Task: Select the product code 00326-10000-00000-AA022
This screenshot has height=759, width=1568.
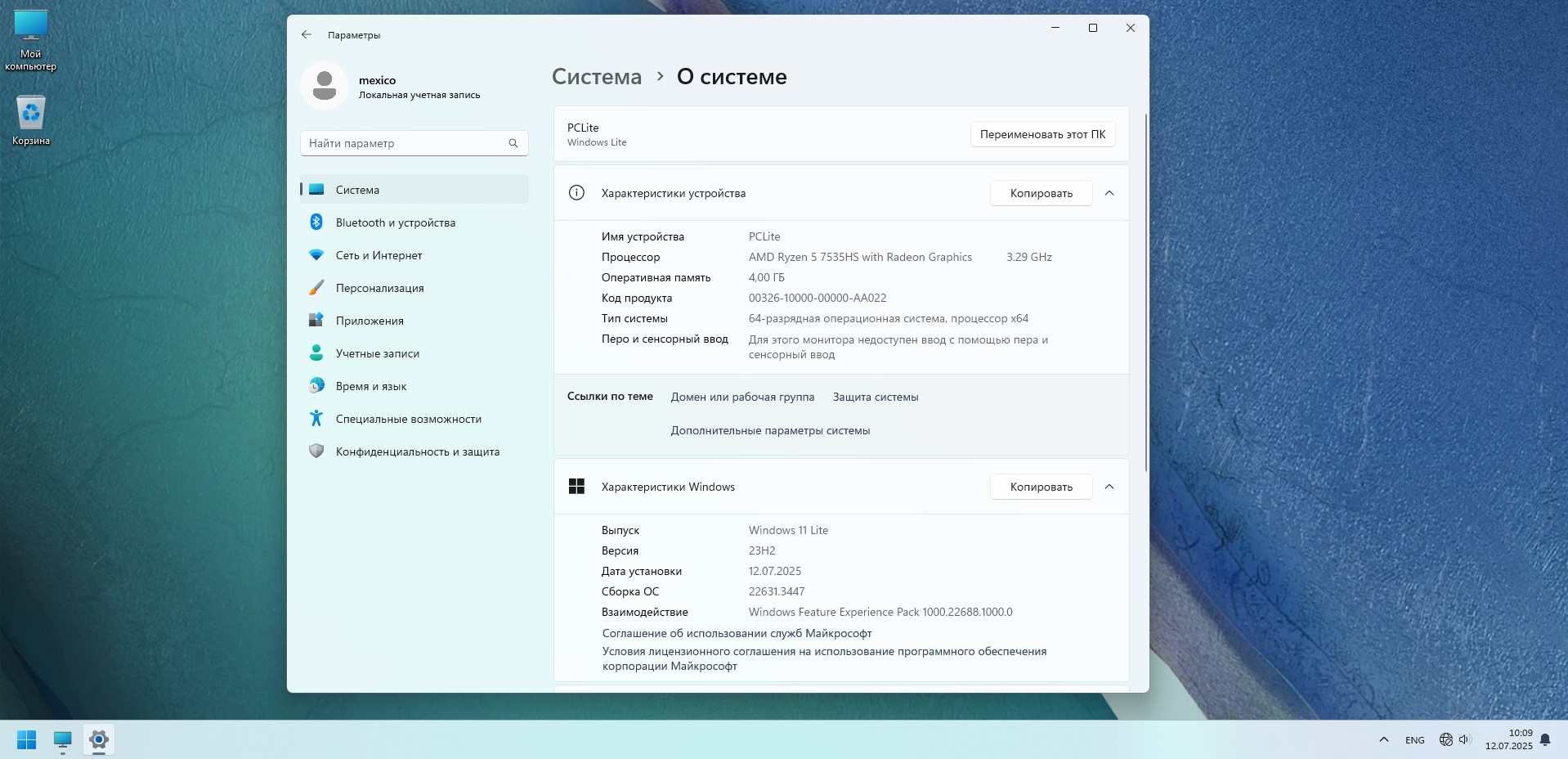Action: point(818,298)
